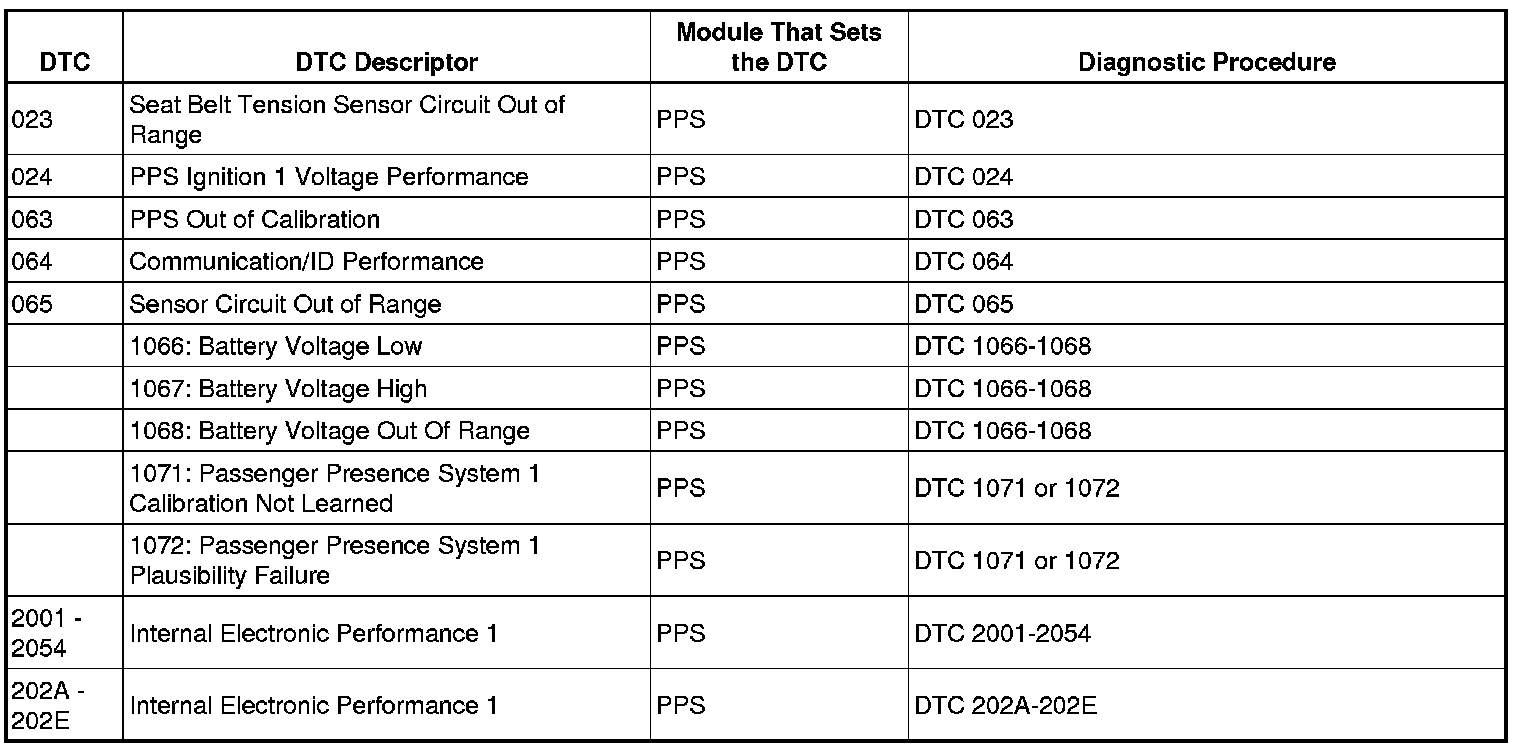
Task: Open the DTC 2001-2054 diagnostic procedure
Action: (1002, 633)
